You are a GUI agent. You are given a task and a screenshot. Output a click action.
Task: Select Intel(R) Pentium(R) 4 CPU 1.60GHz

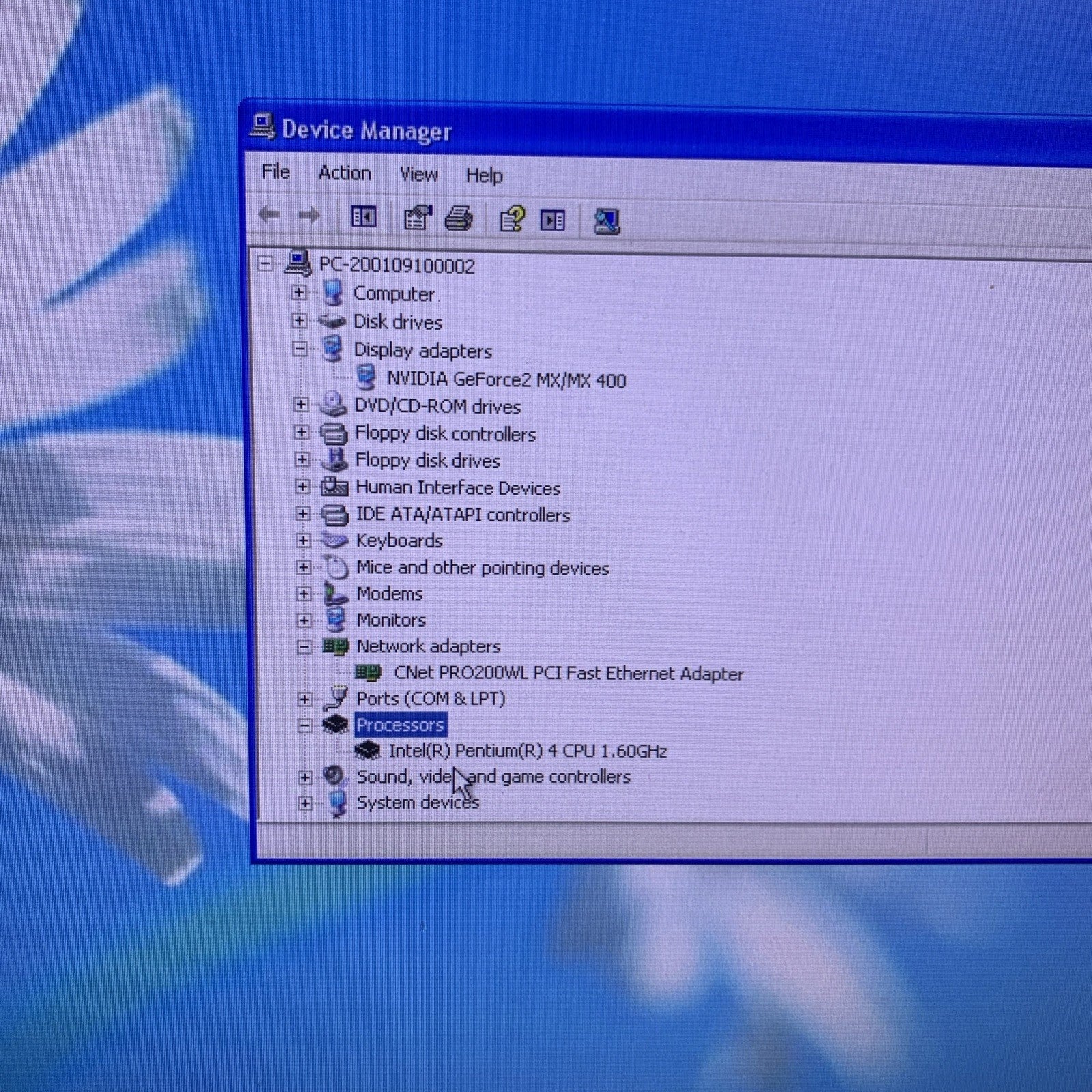pyautogui.click(x=528, y=751)
